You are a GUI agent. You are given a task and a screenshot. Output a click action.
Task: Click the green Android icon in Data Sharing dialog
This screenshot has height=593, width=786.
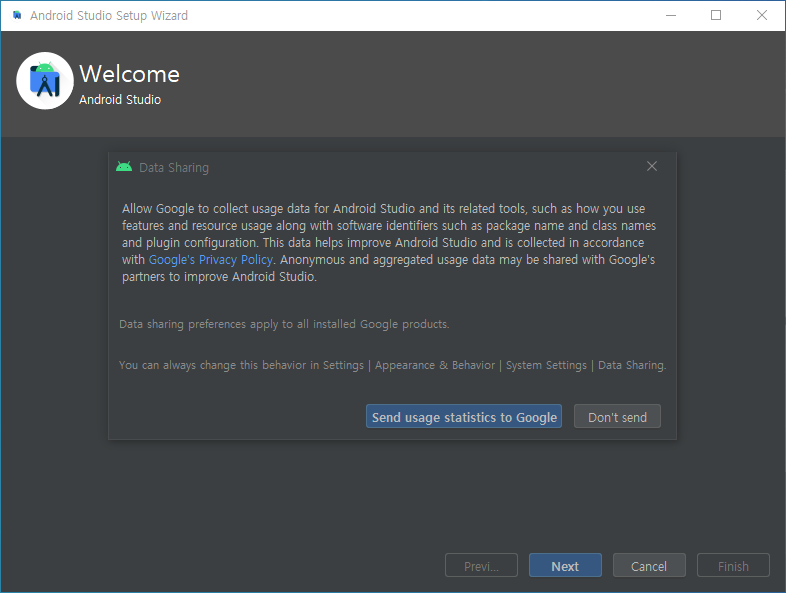tap(124, 166)
